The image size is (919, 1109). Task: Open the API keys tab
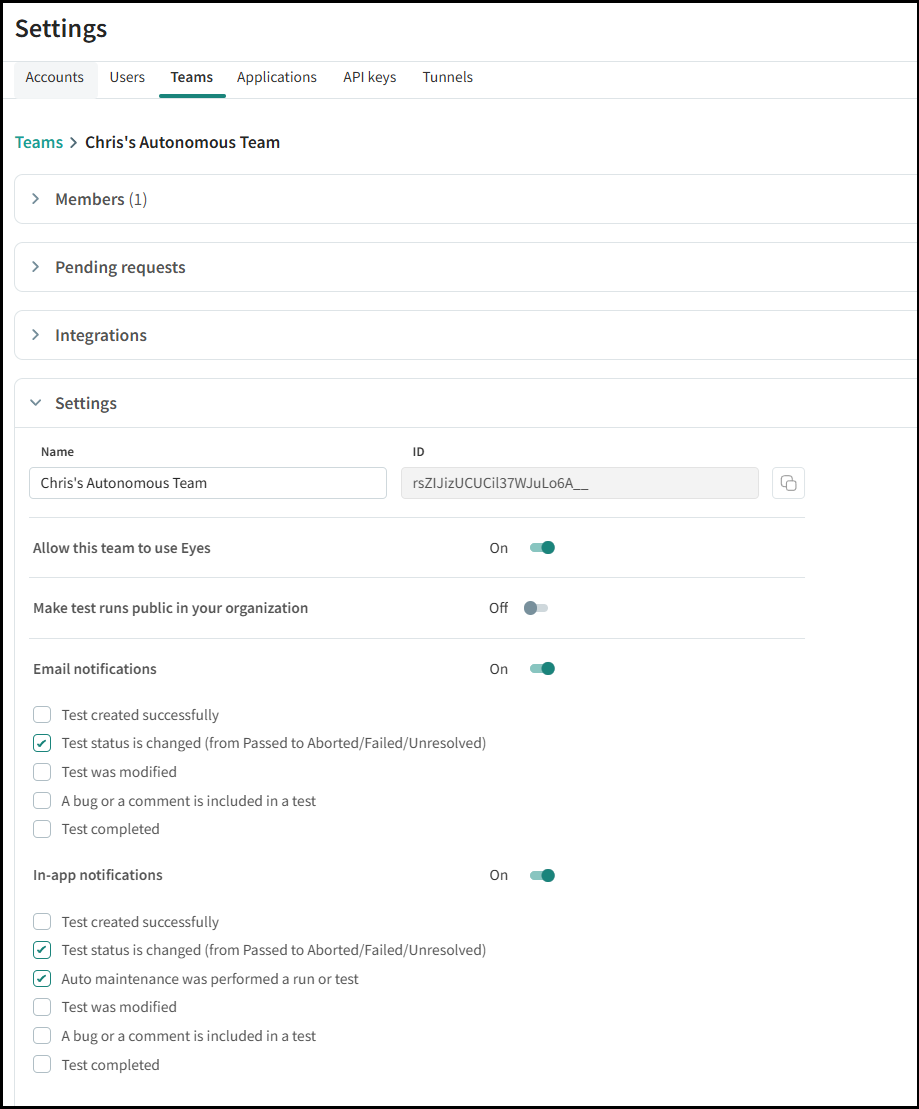(369, 77)
